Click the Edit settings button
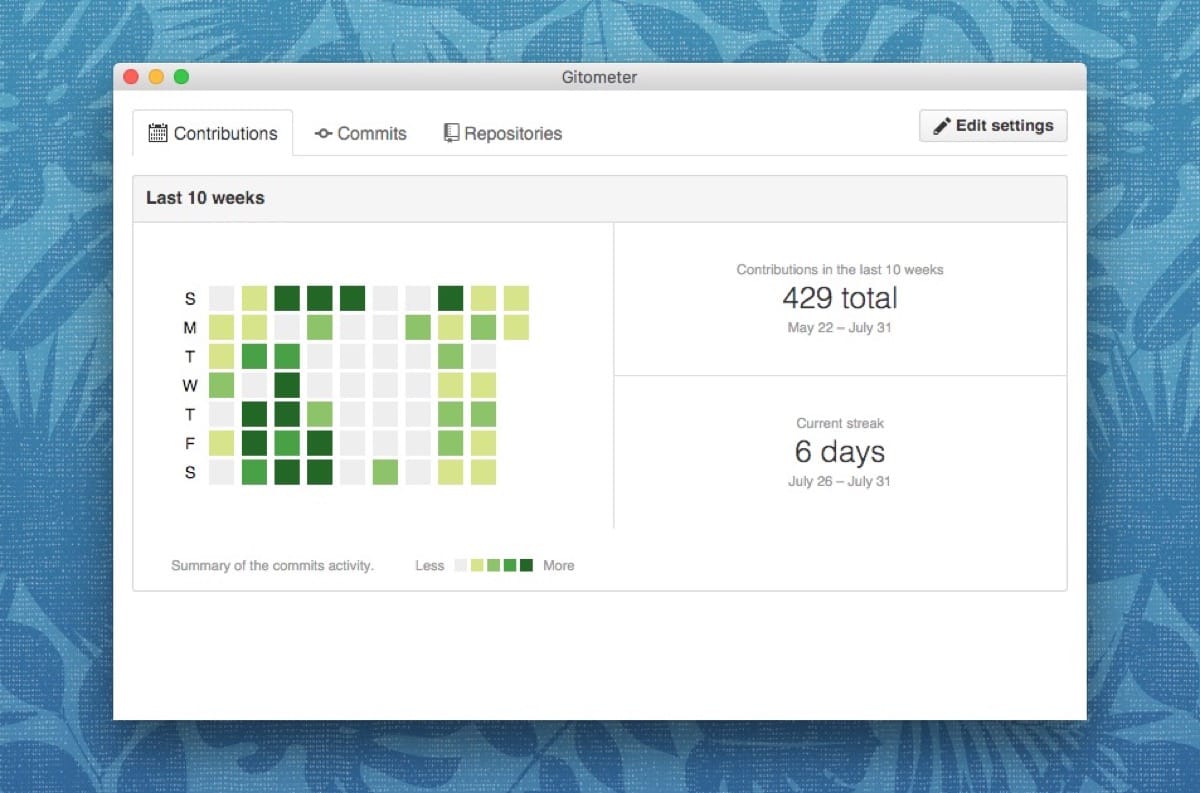 pos(992,125)
